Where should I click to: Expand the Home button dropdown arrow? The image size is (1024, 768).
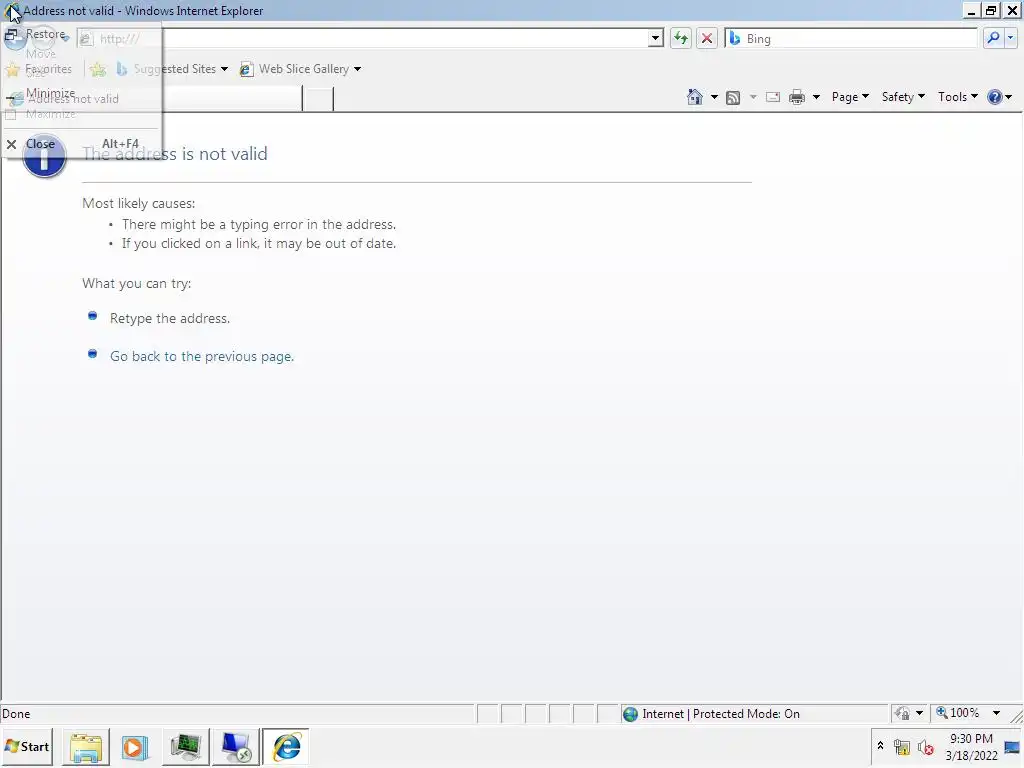(714, 97)
